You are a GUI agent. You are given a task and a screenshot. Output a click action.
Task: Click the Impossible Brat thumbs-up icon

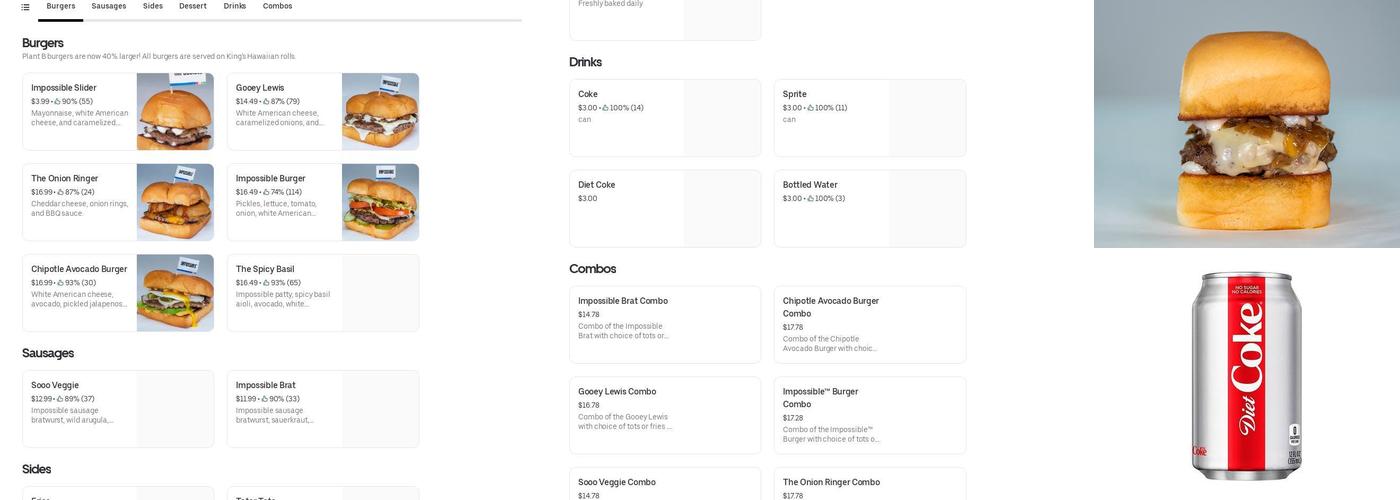click(x=265, y=399)
